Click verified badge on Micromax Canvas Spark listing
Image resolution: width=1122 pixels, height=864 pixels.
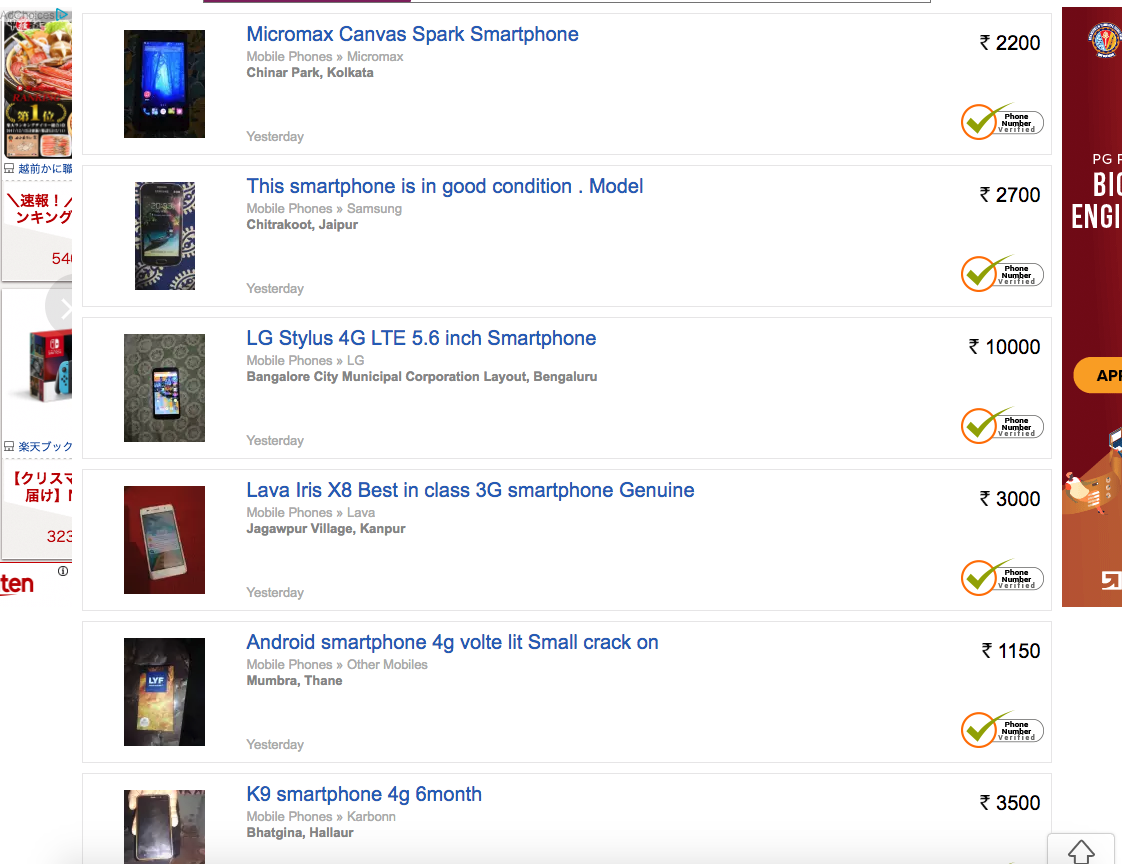(1002, 122)
